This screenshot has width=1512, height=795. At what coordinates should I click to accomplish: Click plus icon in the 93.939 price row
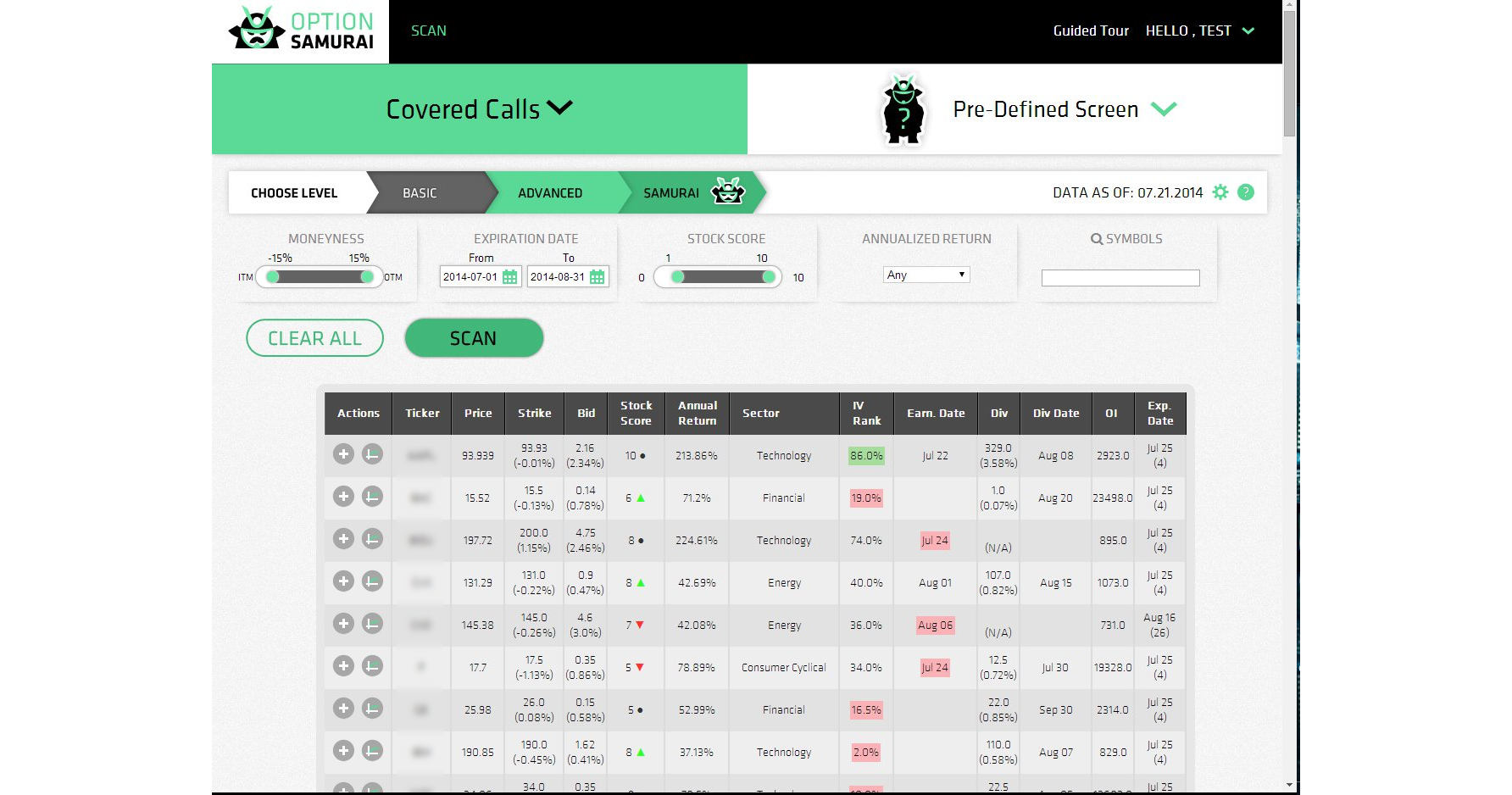pos(343,454)
